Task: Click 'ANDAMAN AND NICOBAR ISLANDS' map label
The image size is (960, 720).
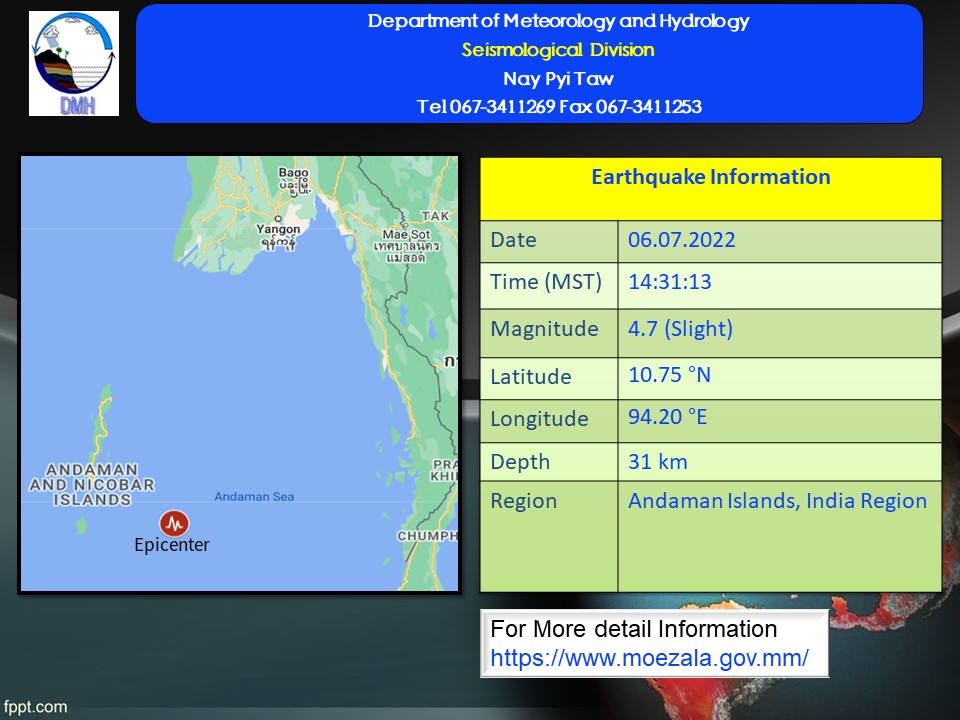Action: pyautogui.click(x=92, y=485)
